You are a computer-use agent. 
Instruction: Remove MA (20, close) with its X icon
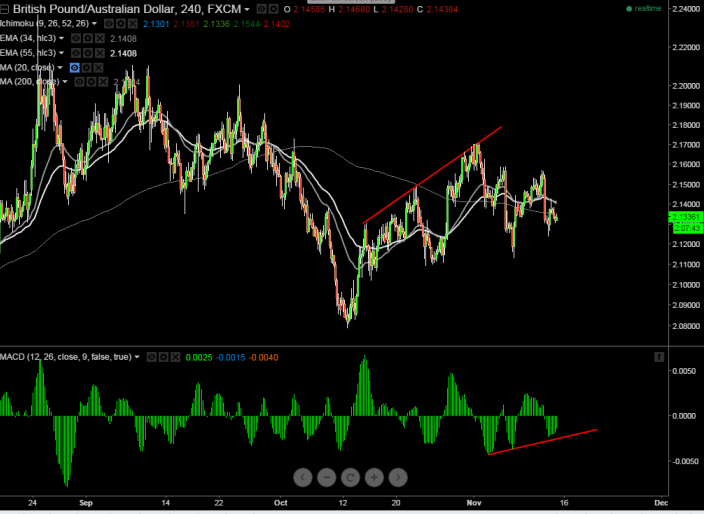98,68
